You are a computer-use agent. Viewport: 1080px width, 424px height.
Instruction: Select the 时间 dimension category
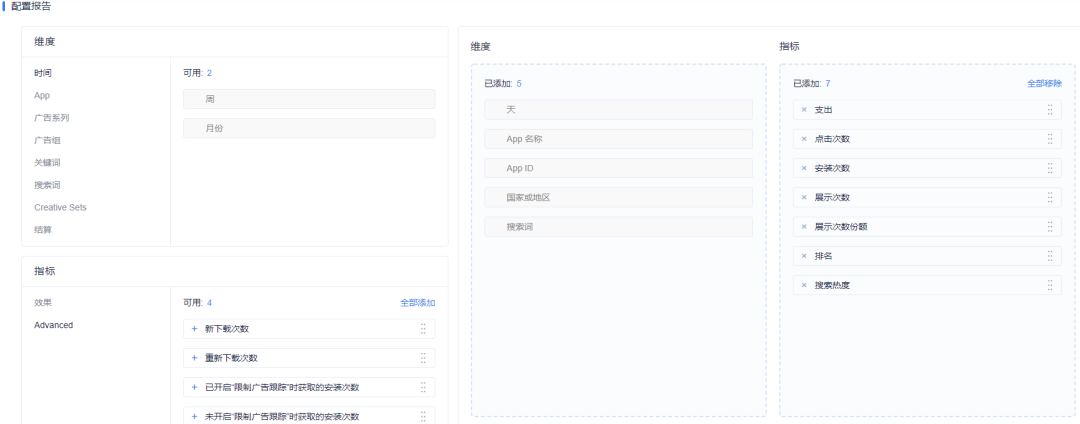(43, 73)
